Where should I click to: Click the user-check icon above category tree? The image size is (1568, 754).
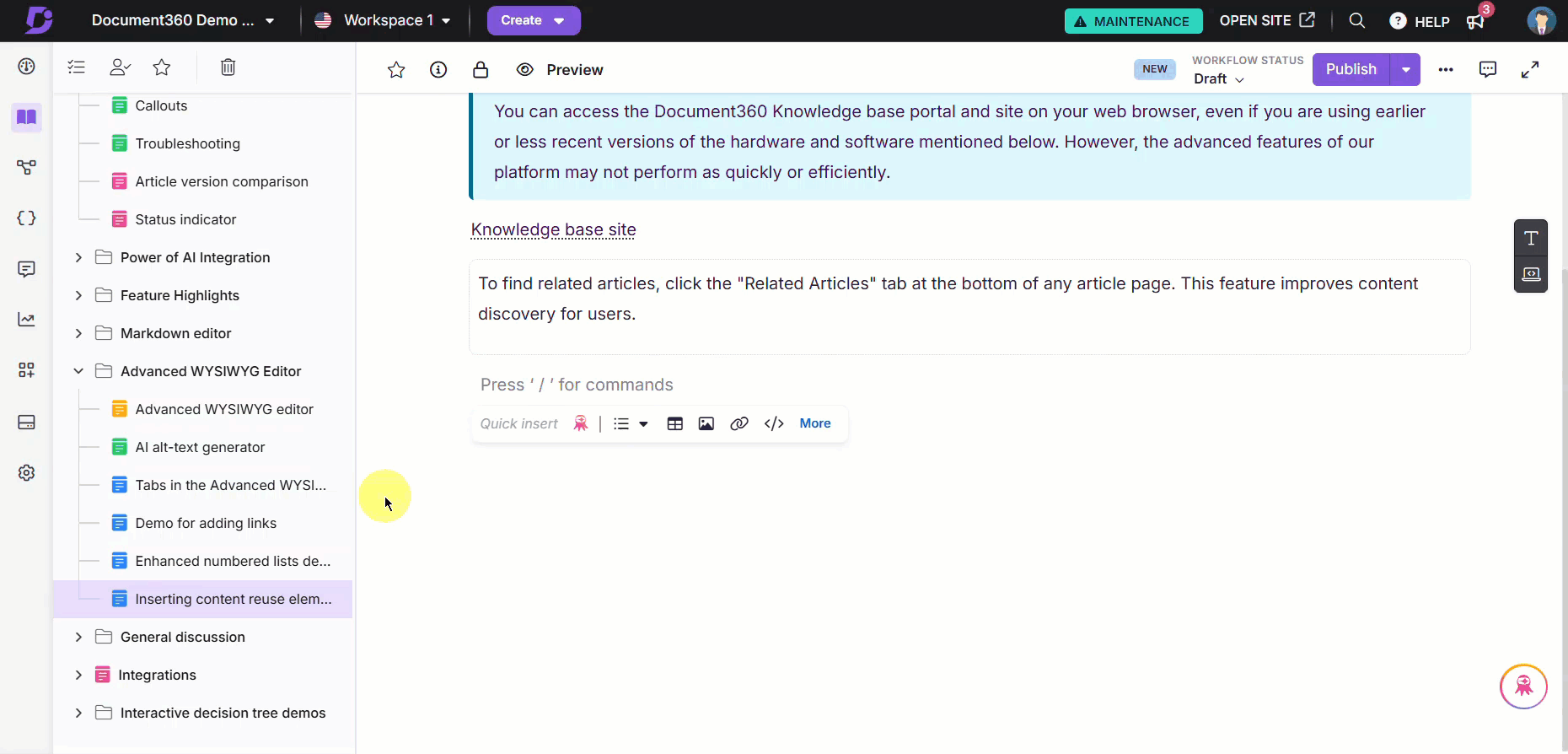120,67
